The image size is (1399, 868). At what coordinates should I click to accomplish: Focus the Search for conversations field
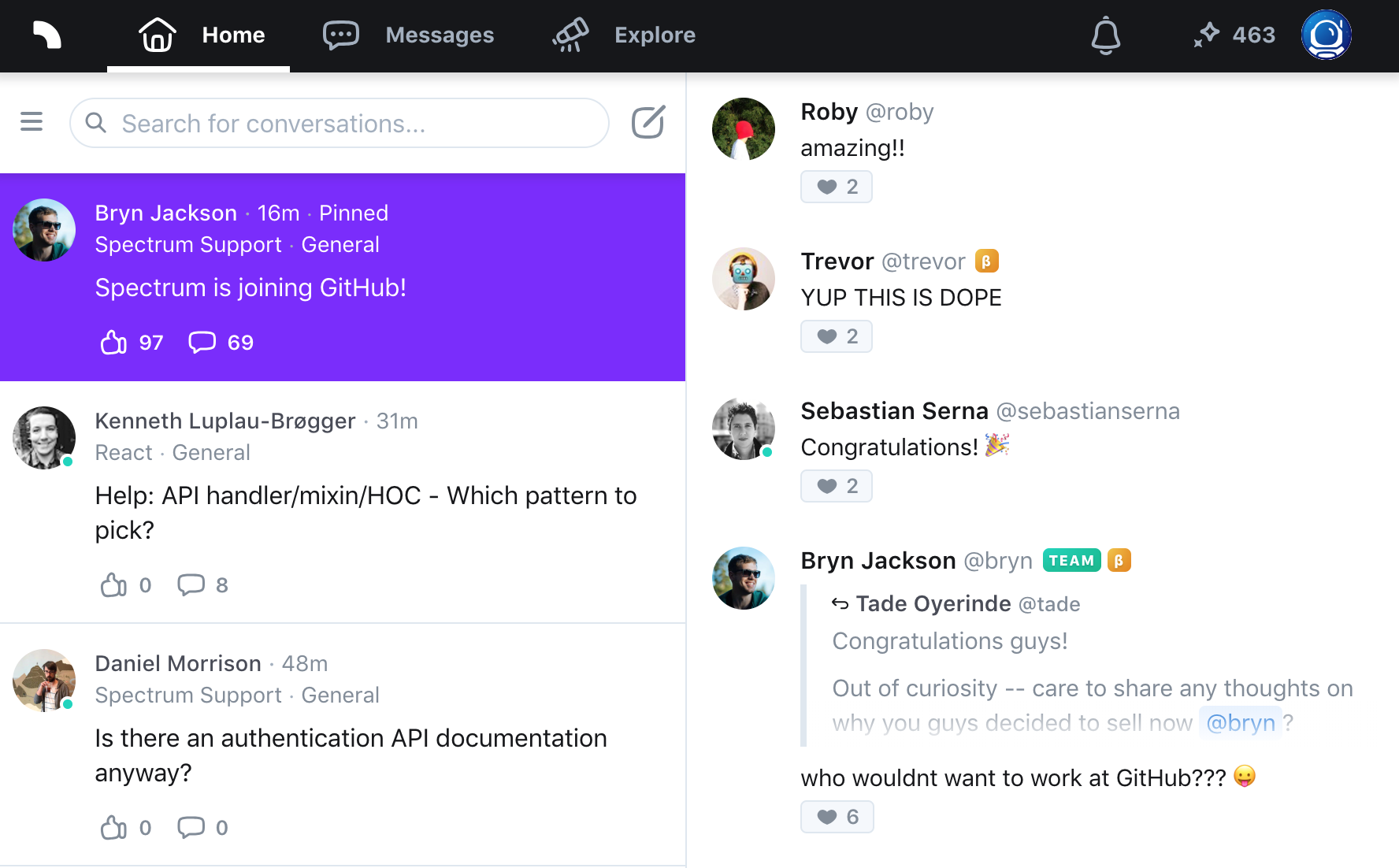point(340,123)
